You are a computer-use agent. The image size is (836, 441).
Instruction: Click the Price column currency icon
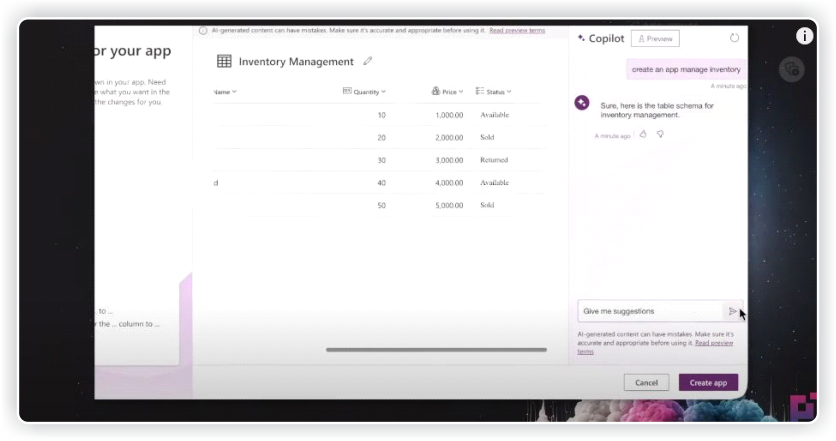(x=436, y=91)
